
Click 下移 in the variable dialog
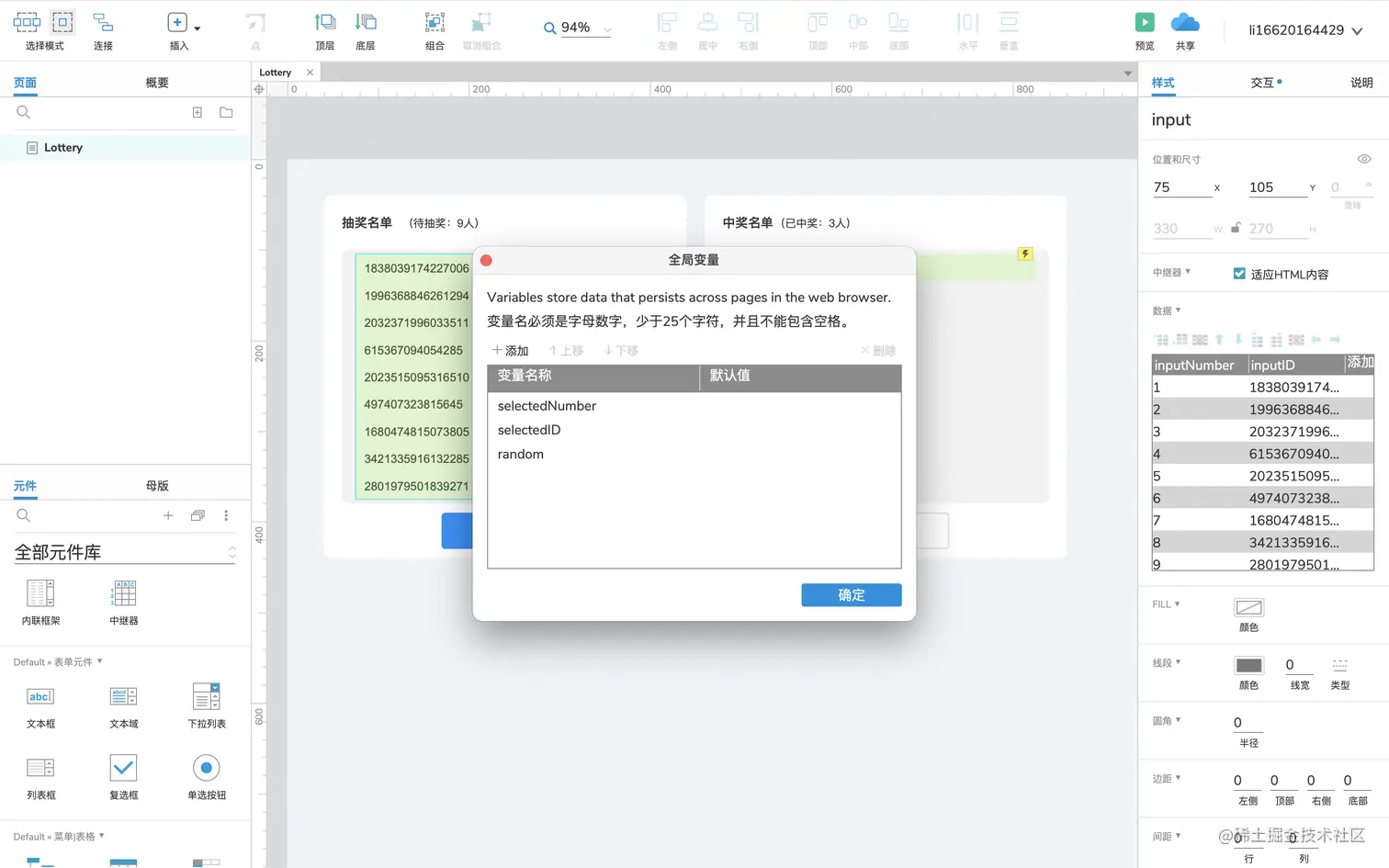[x=621, y=351]
